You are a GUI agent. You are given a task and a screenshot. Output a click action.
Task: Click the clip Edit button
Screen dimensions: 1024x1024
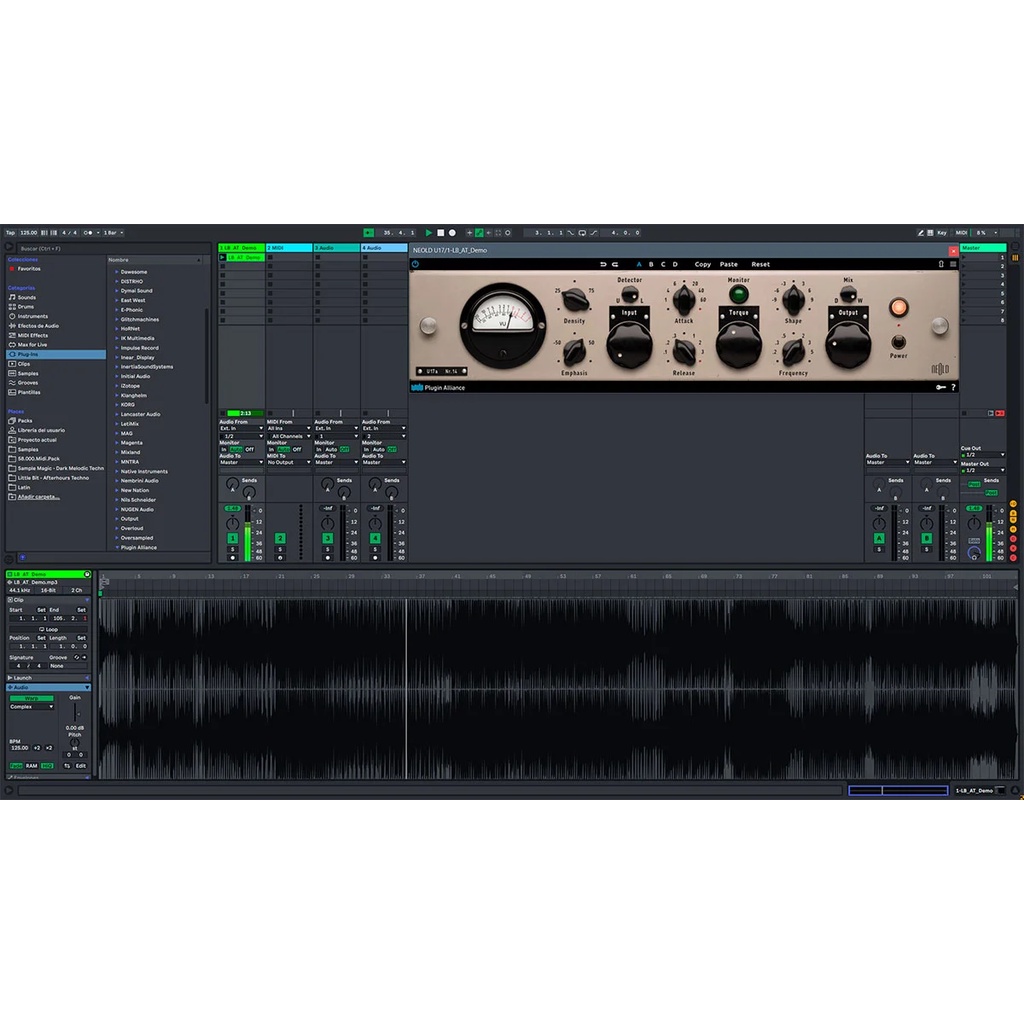(x=80, y=765)
